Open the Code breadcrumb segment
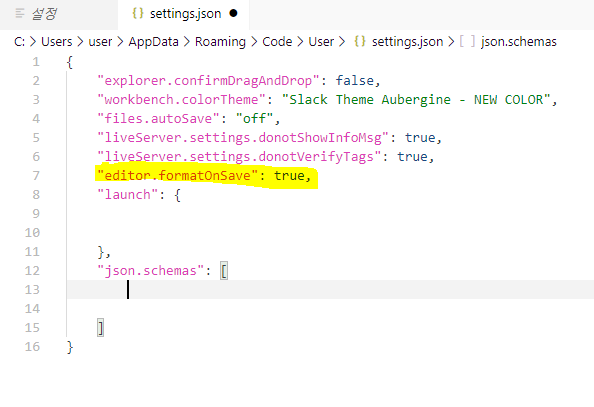The width and height of the screenshot is (594, 407). [277, 41]
